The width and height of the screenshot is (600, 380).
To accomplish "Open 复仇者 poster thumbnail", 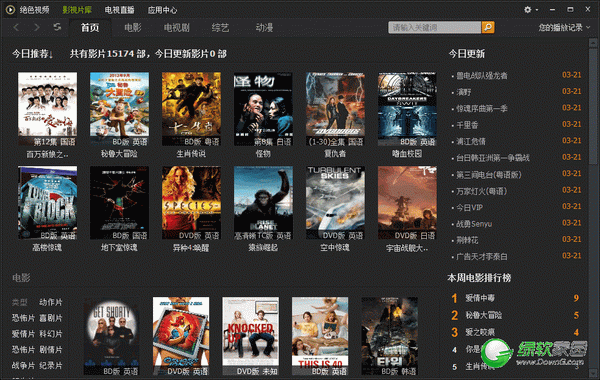I will (335, 109).
